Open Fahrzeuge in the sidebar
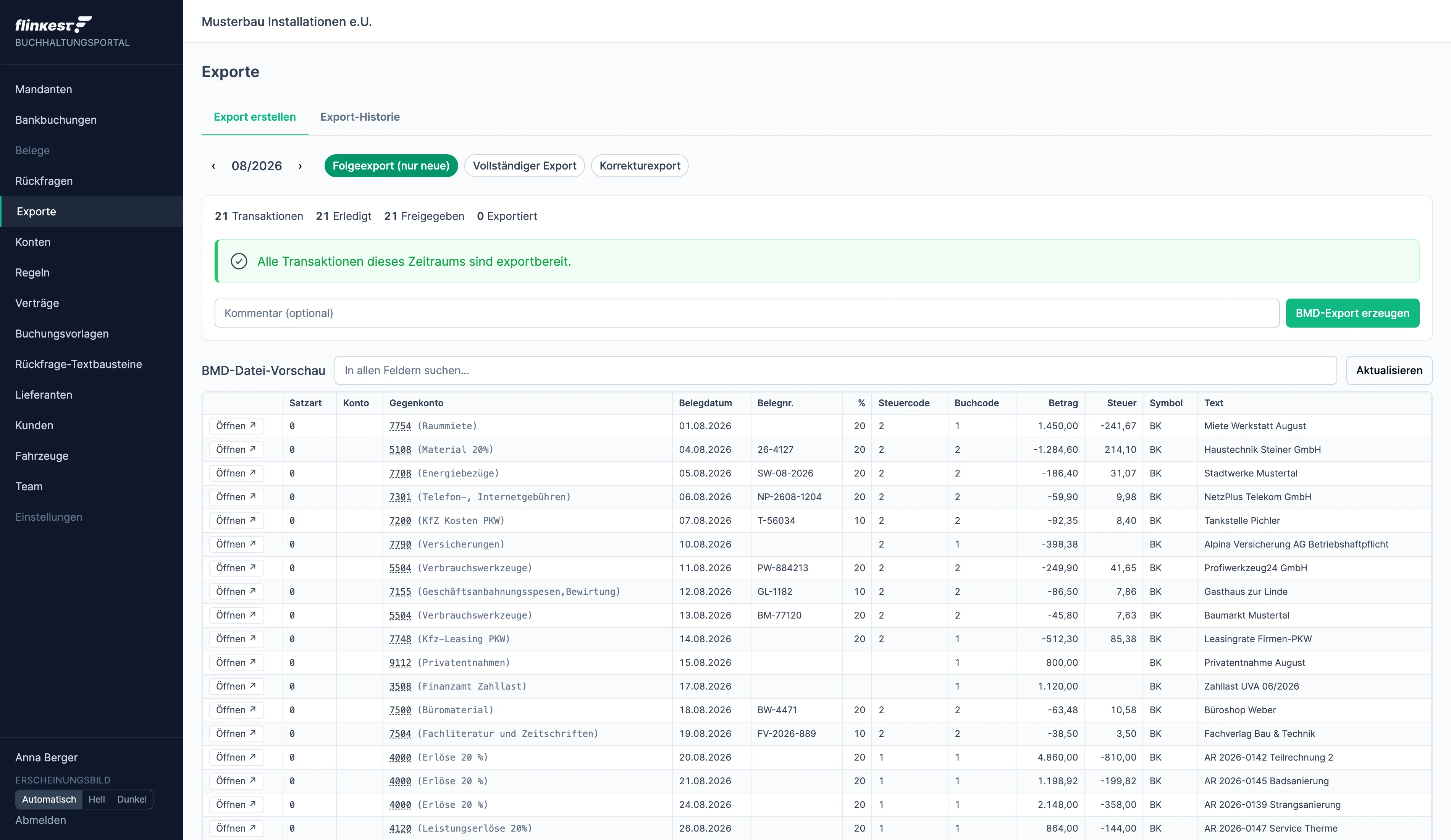Screen dimensions: 1451x840 [92, 456]
